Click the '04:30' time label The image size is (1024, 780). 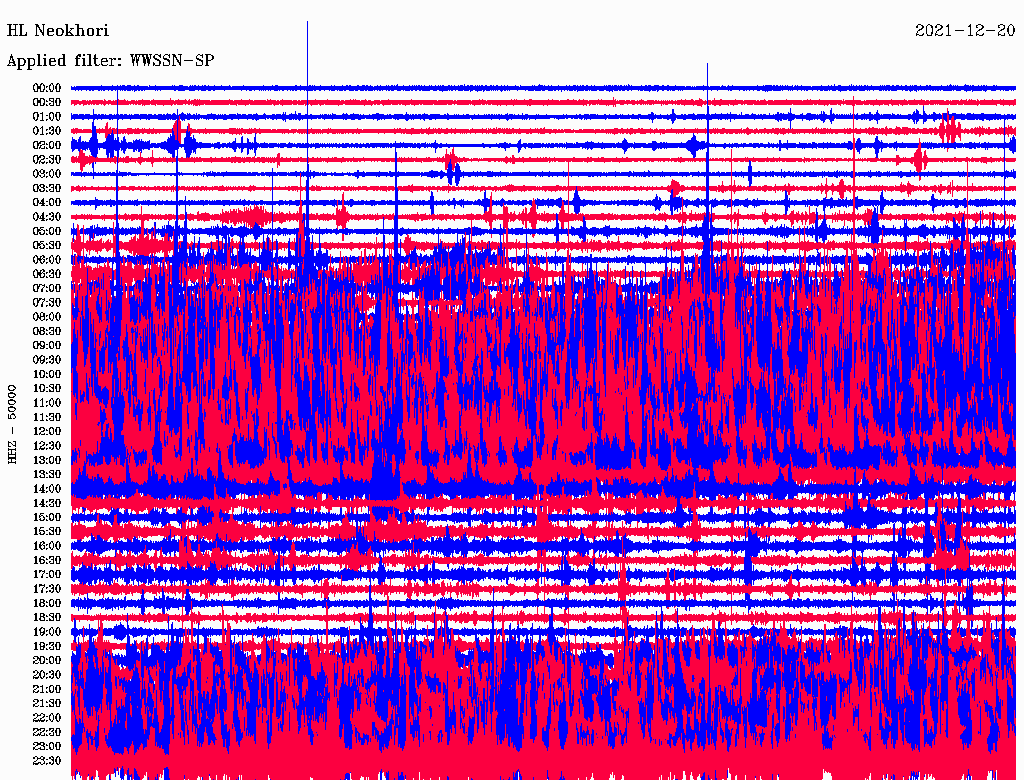pyautogui.click(x=47, y=217)
